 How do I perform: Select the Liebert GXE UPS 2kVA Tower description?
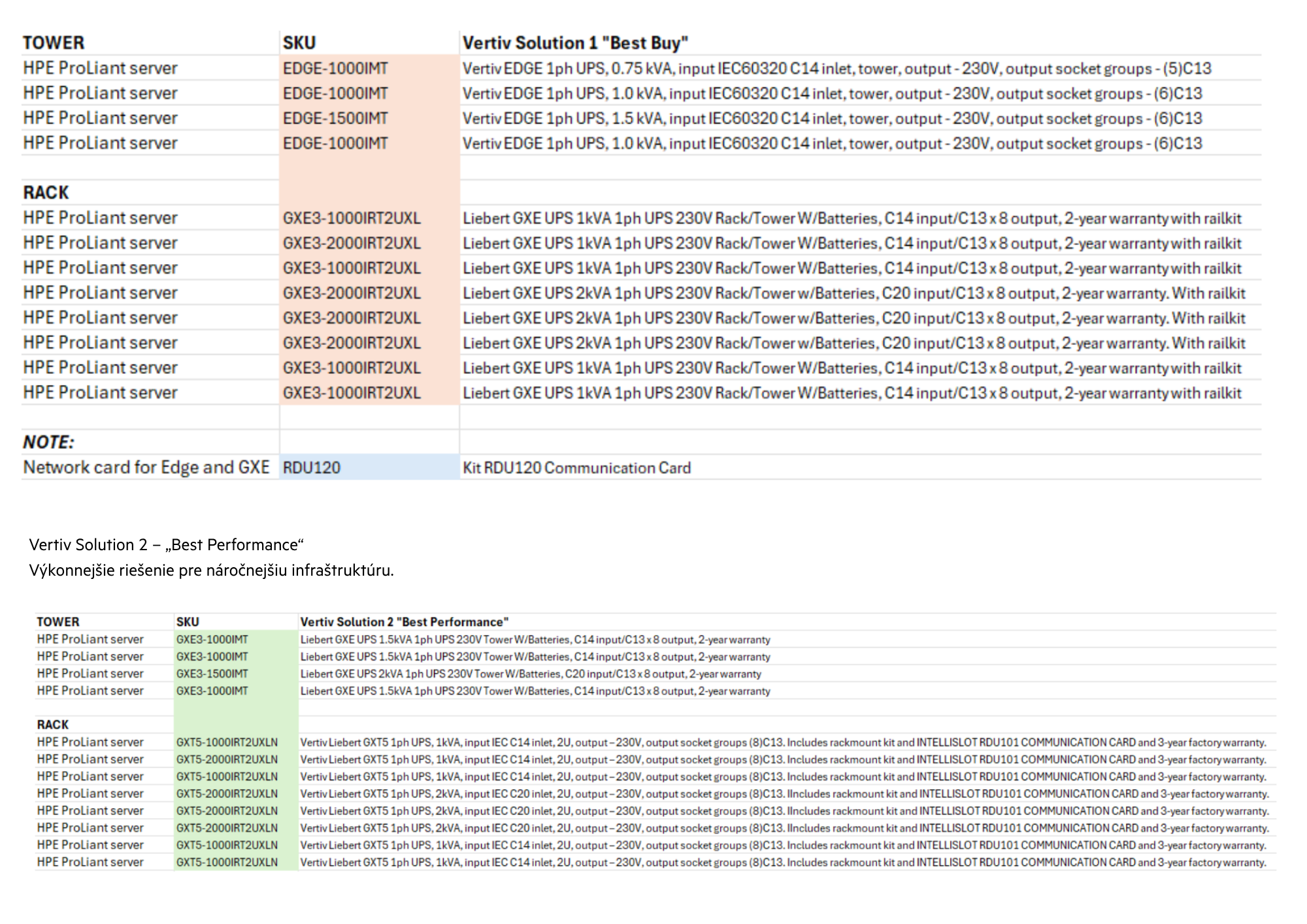pos(531,674)
